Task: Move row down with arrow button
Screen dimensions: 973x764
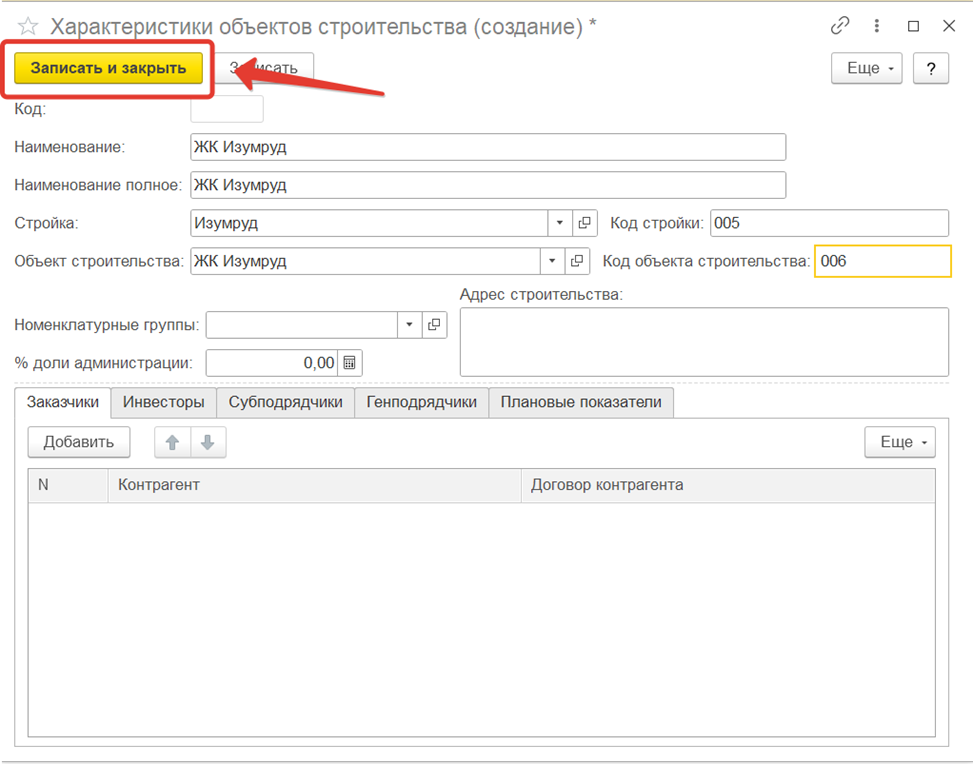Action: [x=207, y=442]
